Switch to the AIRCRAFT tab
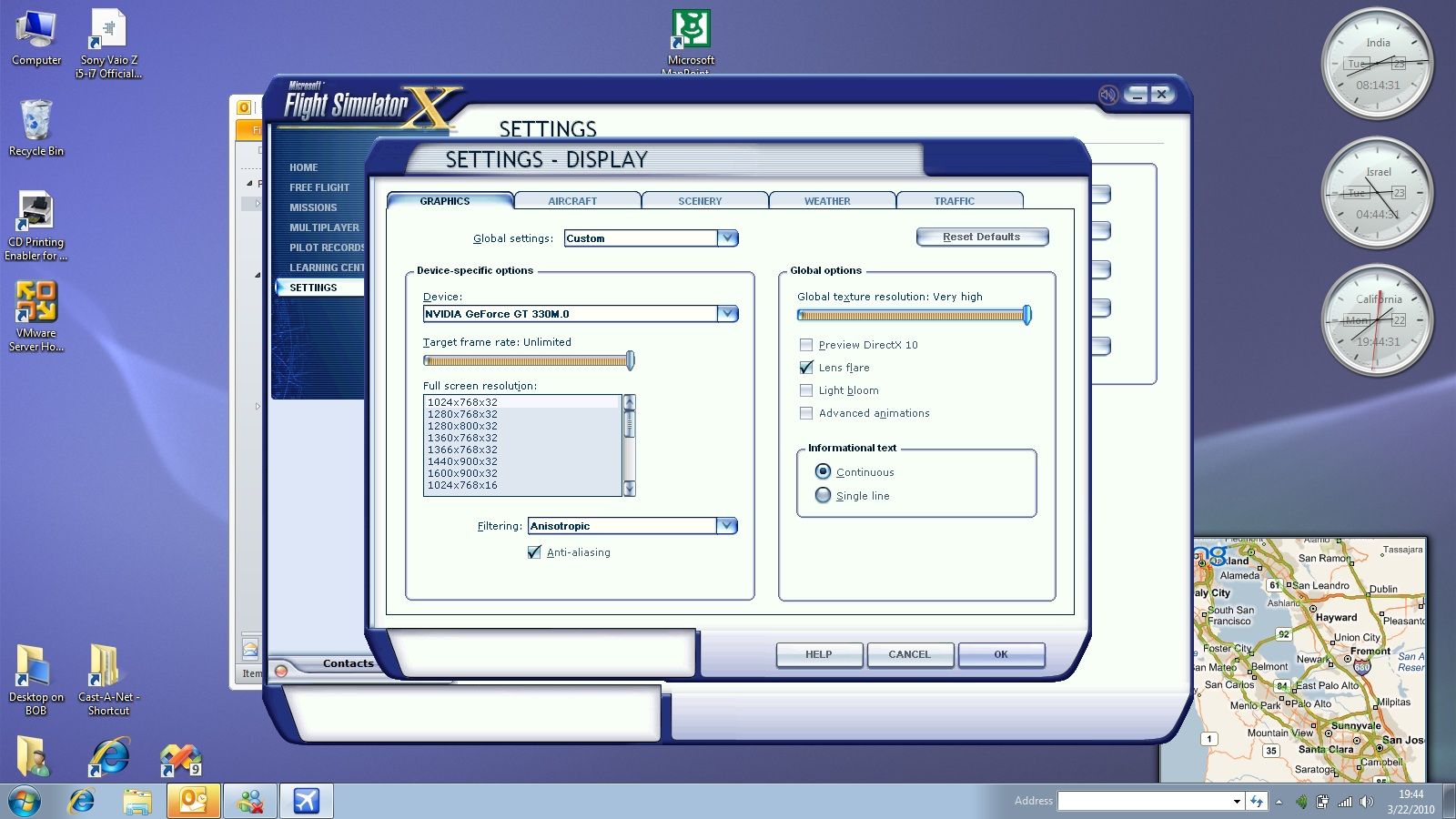The height and width of the screenshot is (819, 1456). coord(572,201)
